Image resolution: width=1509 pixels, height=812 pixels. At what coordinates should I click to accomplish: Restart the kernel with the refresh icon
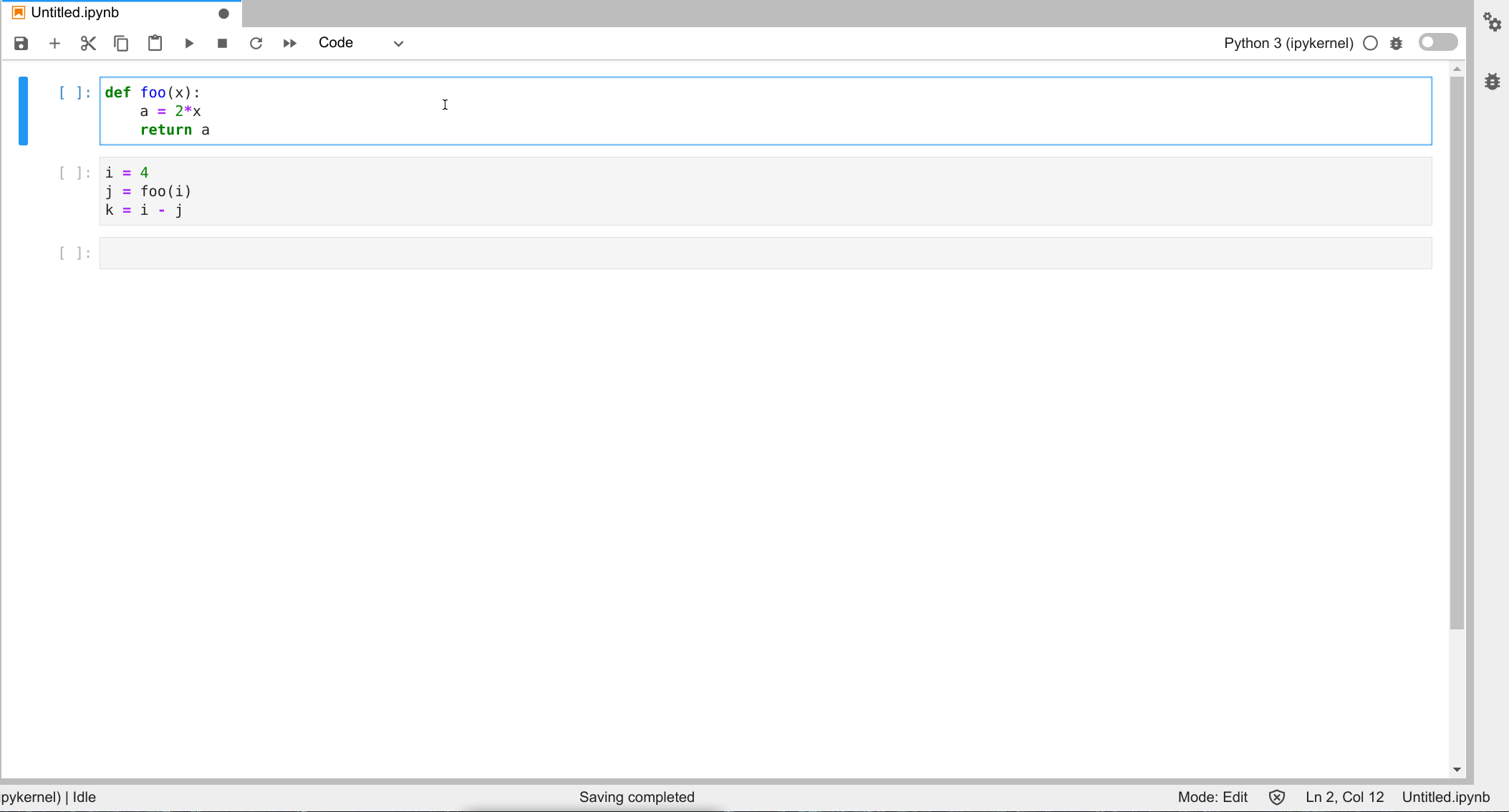[256, 43]
